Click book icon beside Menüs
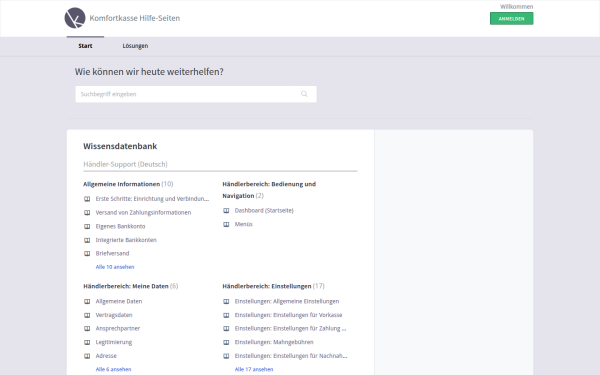 coord(226,225)
